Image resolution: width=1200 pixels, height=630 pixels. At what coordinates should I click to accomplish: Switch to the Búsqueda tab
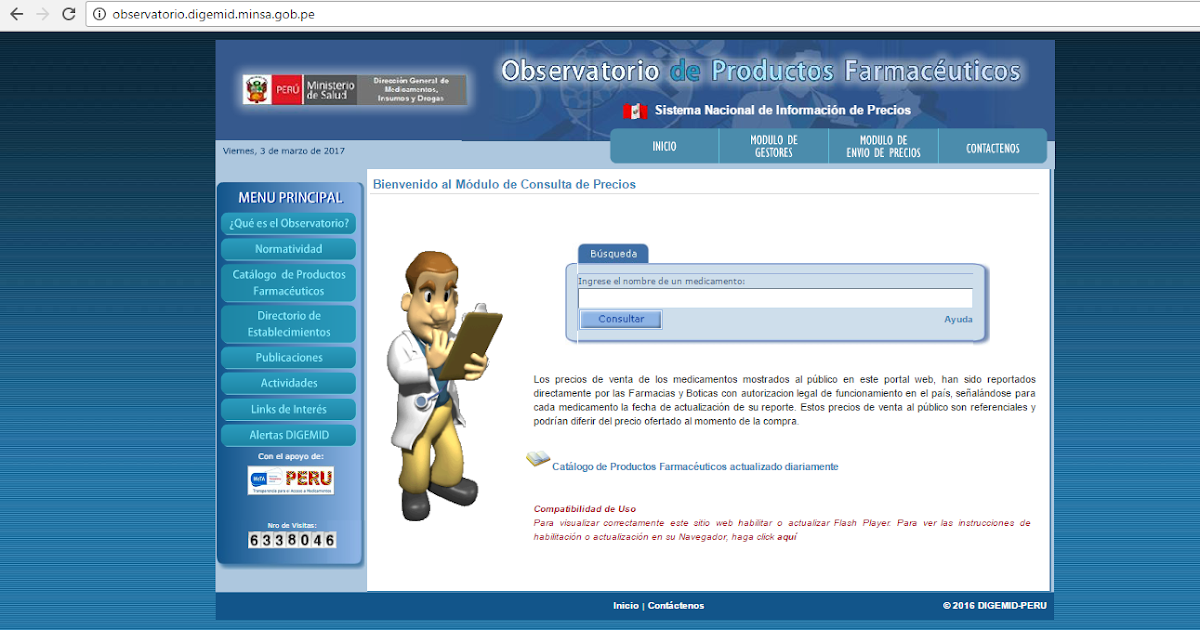[x=612, y=253]
